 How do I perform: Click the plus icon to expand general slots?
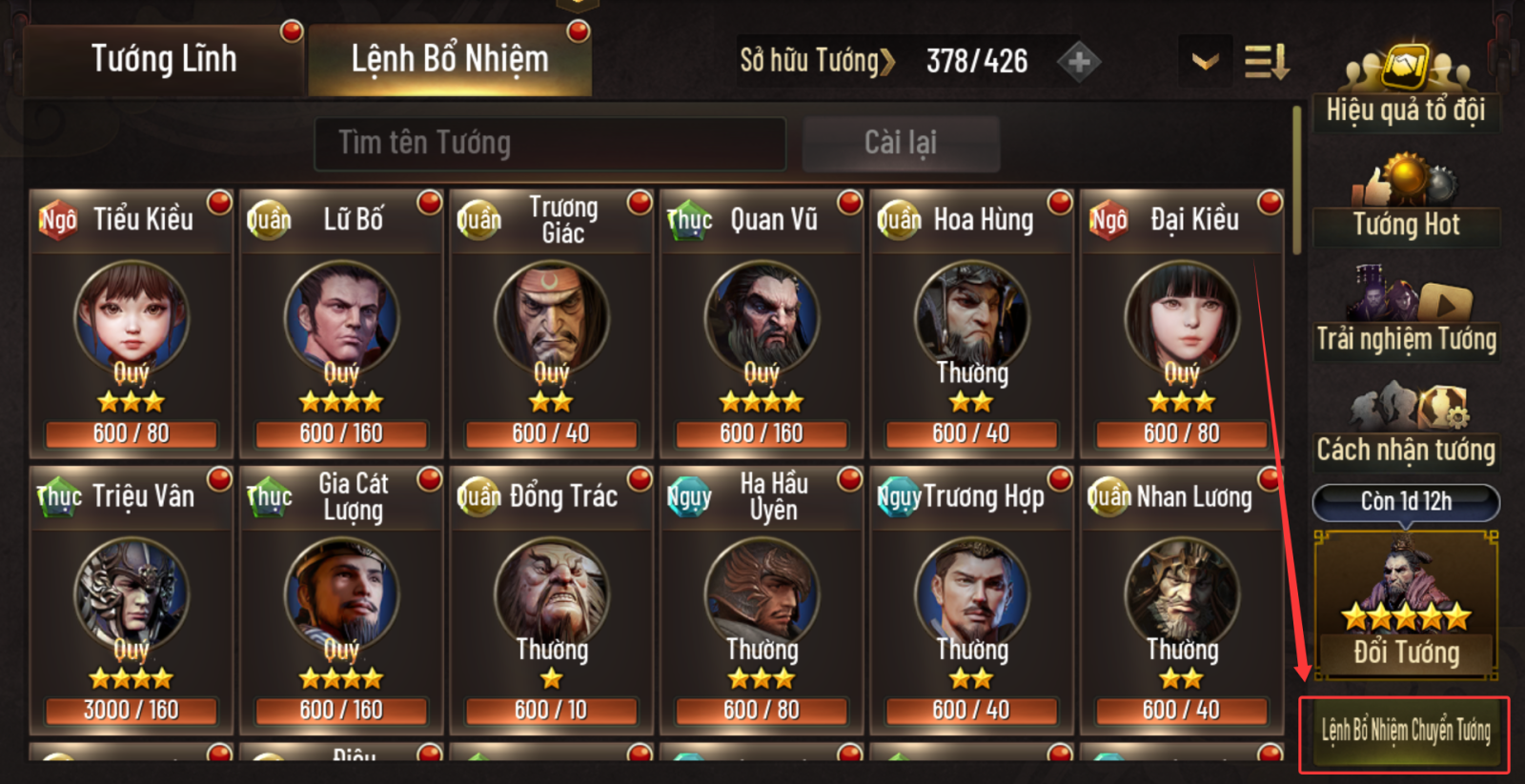click(x=1079, y=63)
